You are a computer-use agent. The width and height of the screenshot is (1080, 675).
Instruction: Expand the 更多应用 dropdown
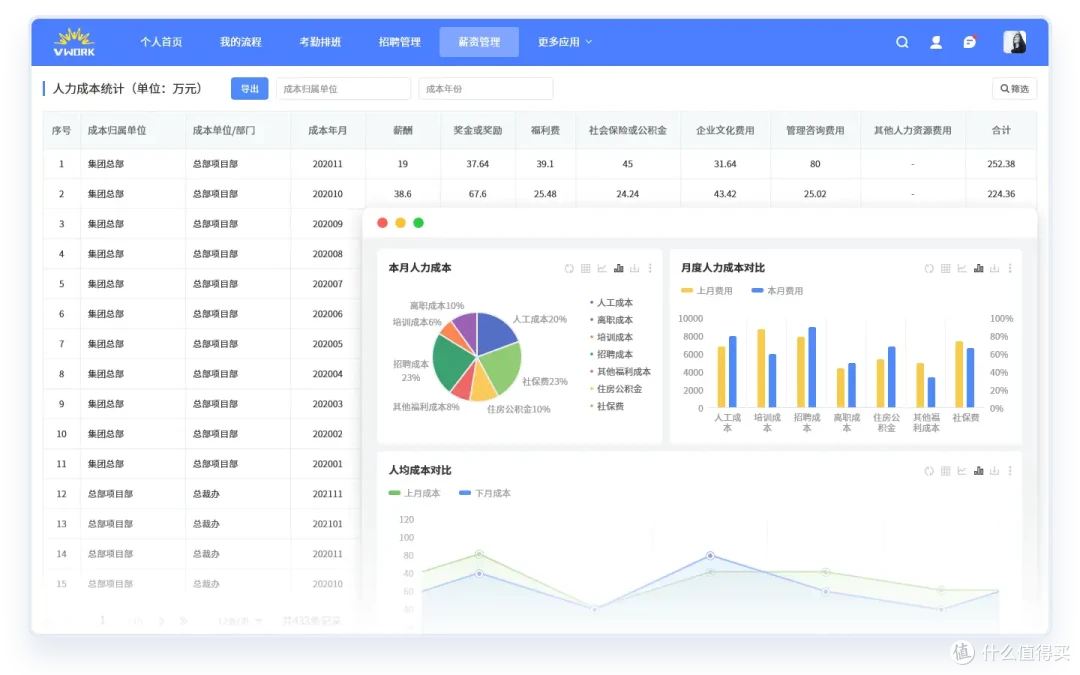[x=565, y=42]
